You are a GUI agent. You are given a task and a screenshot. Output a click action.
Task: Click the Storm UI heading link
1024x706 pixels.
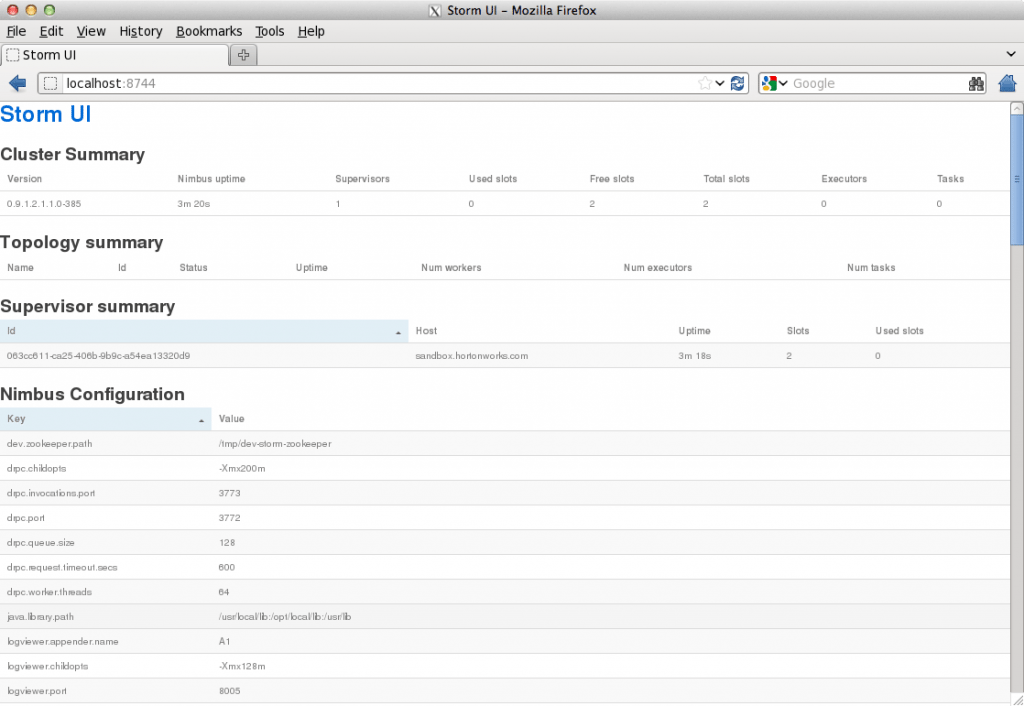pyautogui.click(x=46, y=114)
